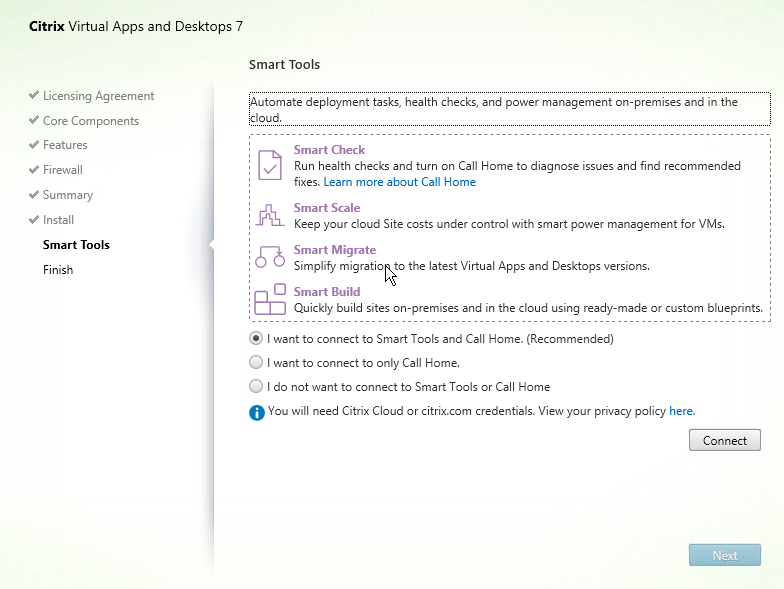
Task: Open Learn more about Call Home link
Action: [x=399, y=182]
